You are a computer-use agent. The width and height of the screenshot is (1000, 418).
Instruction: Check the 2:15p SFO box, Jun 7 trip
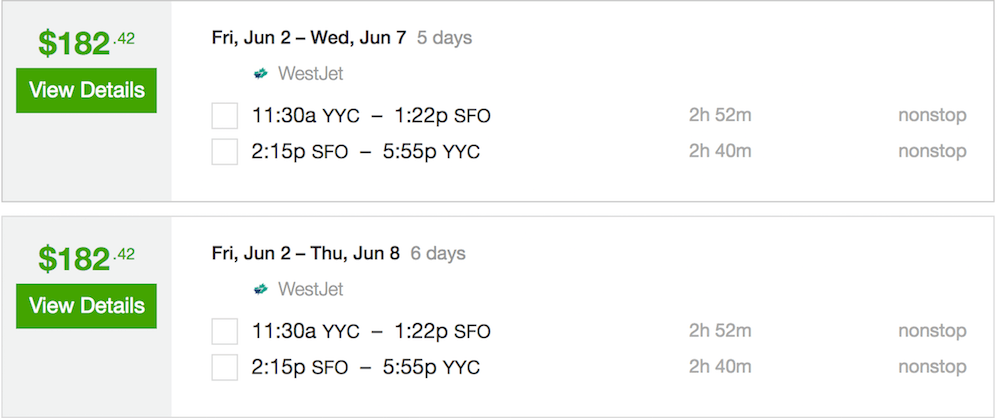tap(224, 152)
